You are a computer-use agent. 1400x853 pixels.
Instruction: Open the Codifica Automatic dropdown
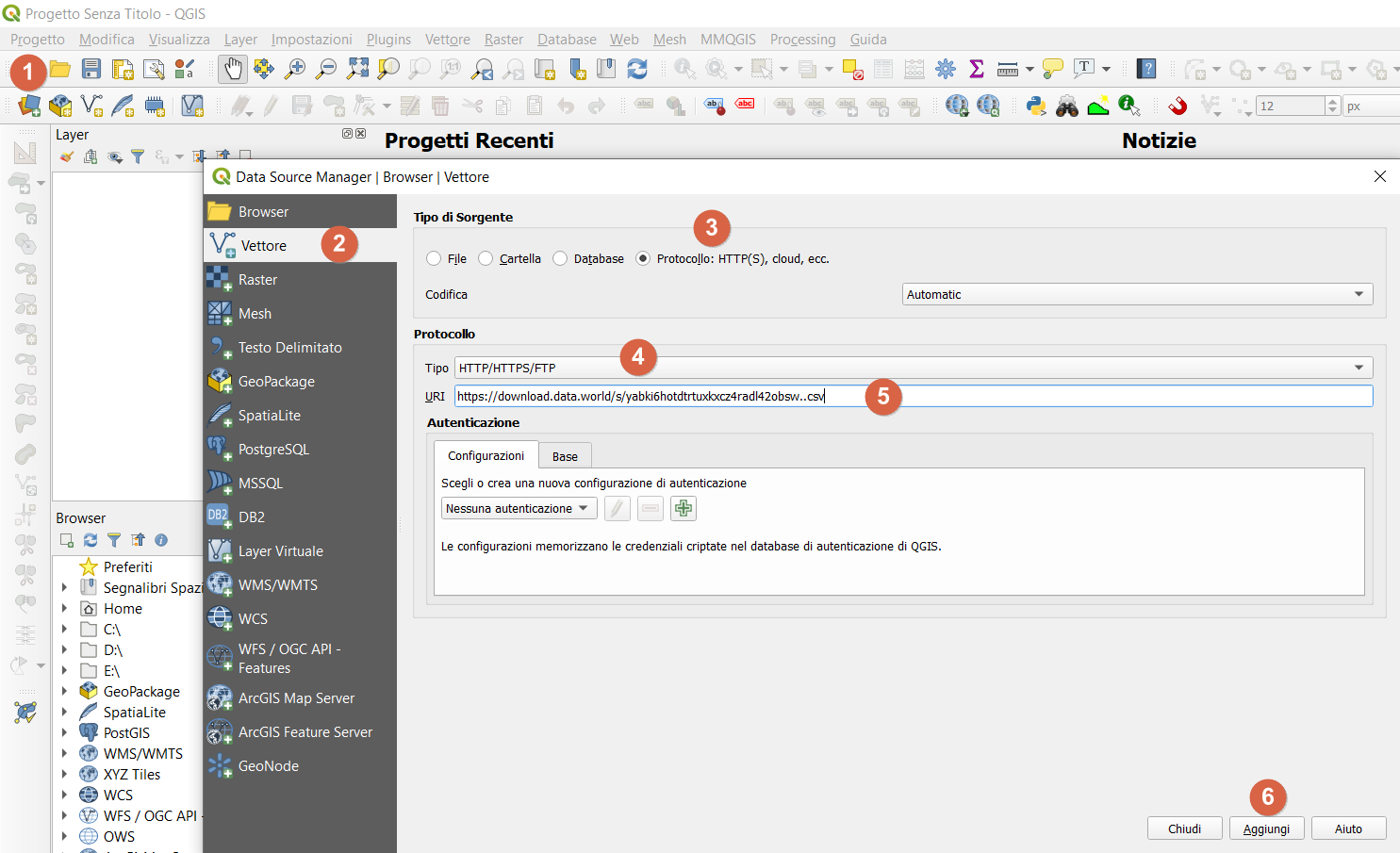tap(1137, 295)
